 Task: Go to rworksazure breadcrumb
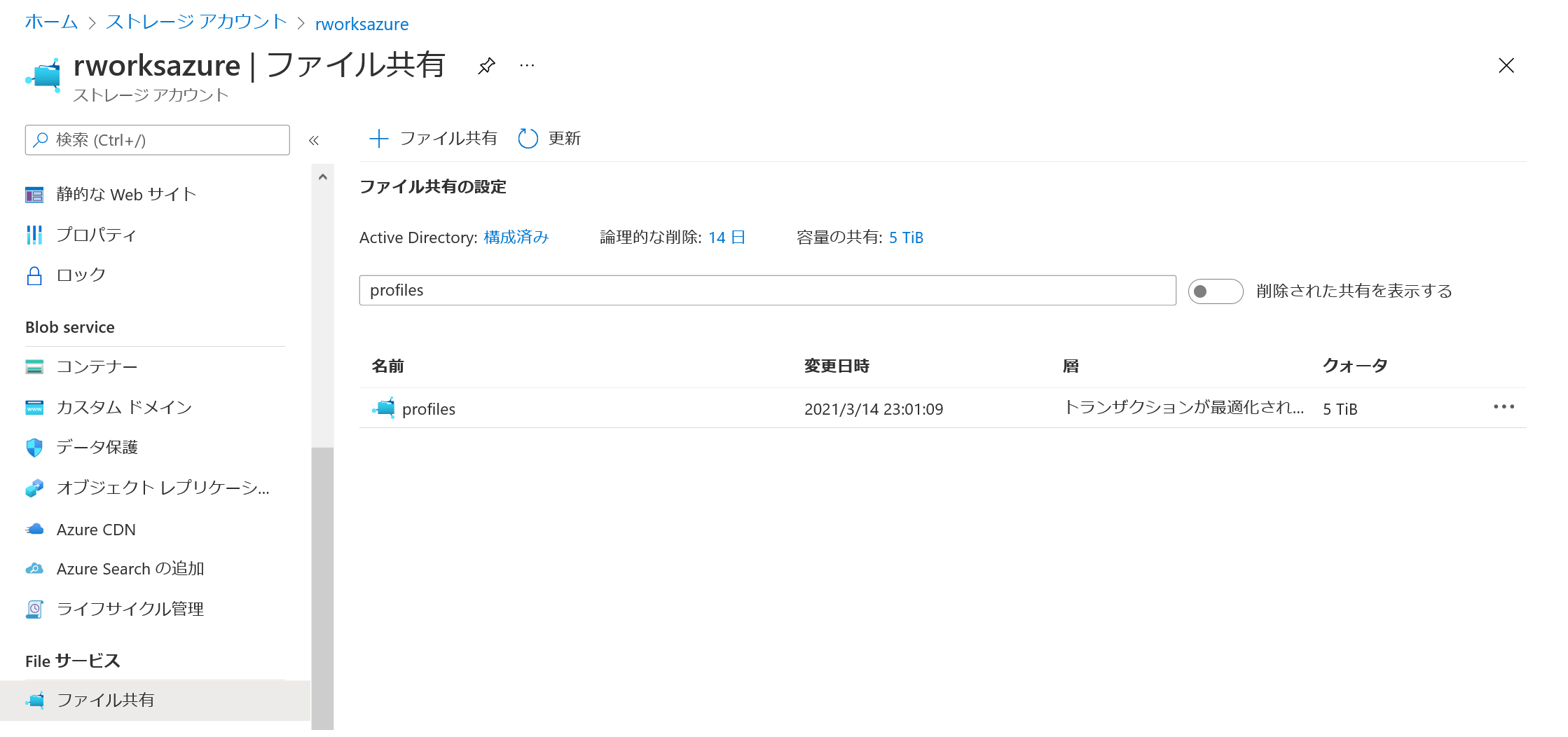pos(362,25)
